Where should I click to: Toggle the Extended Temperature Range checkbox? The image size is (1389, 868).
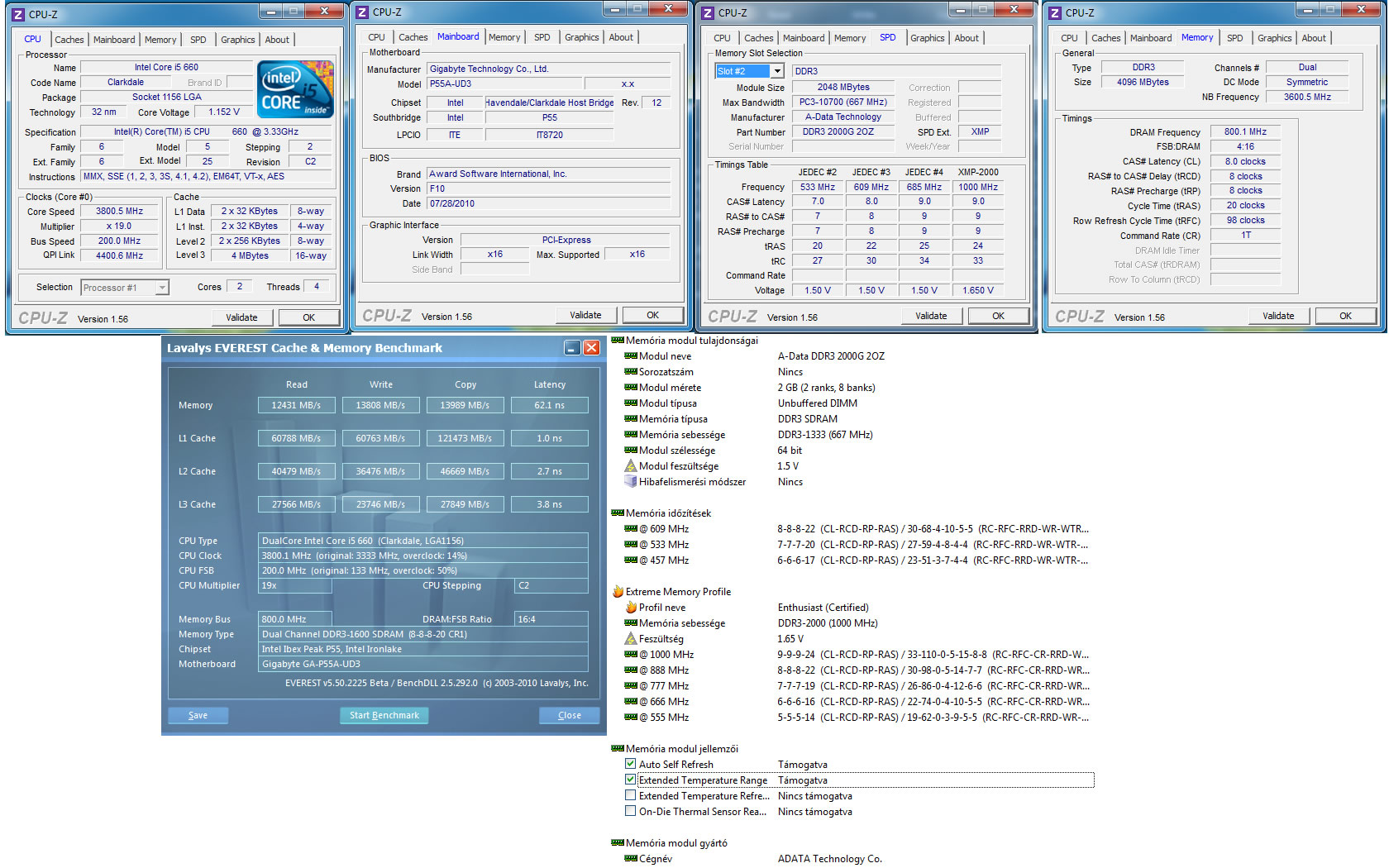(631, 780)
